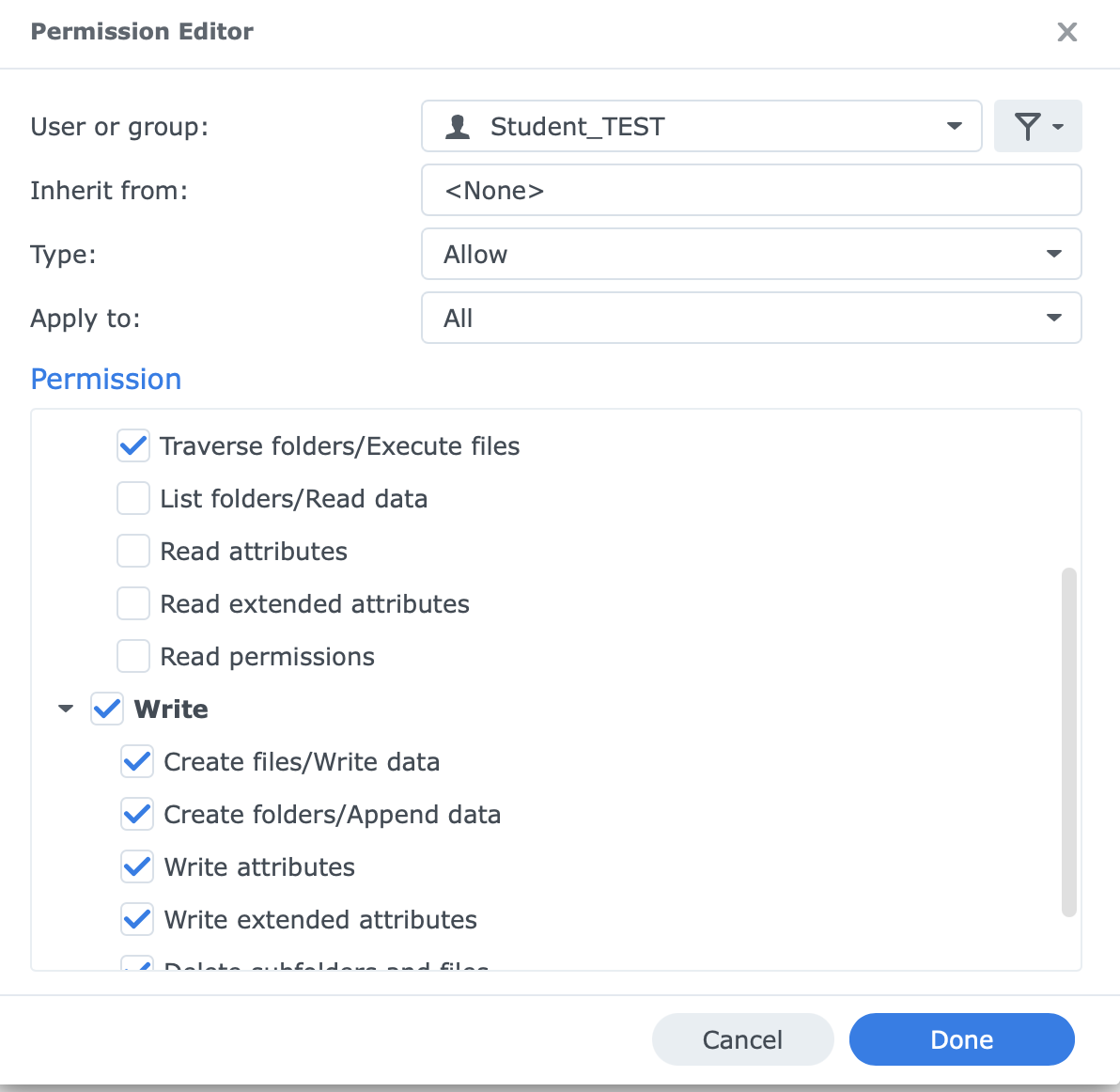Confirm changes with the Done button
1120x1092 pixels.
click(x=961, y=1039)
